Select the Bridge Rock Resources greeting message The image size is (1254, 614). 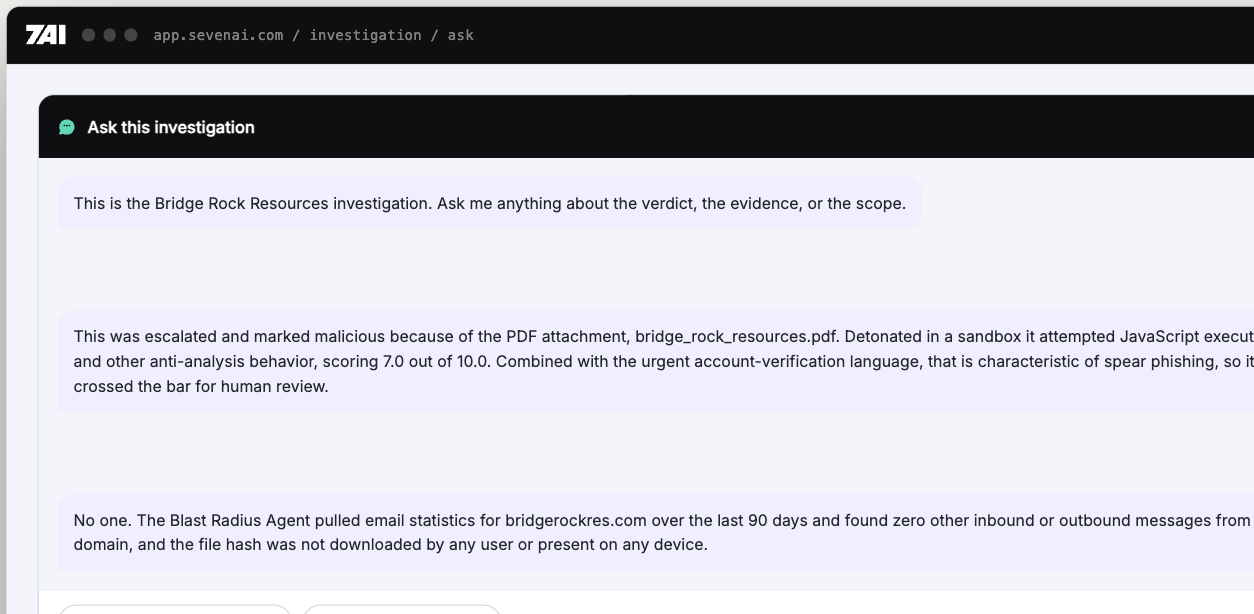[489, 203]
